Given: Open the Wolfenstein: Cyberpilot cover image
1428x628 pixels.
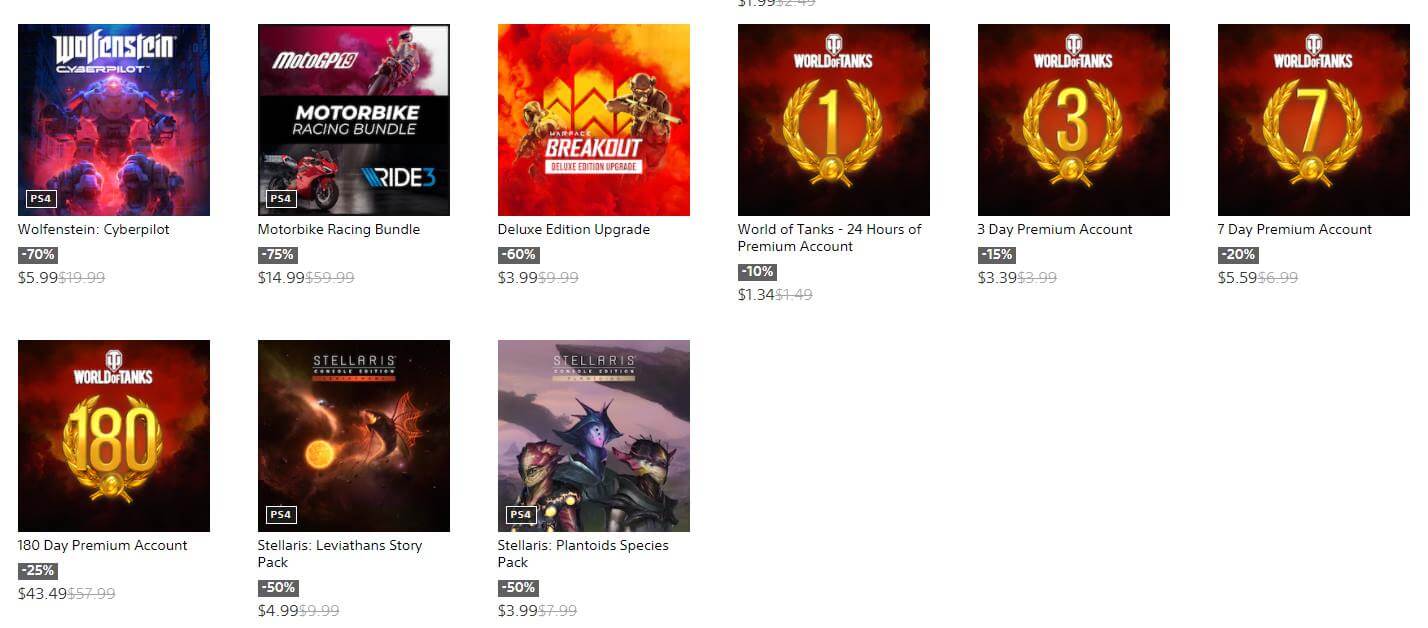Looking at the screenshot, I should [x=114, y=120].
